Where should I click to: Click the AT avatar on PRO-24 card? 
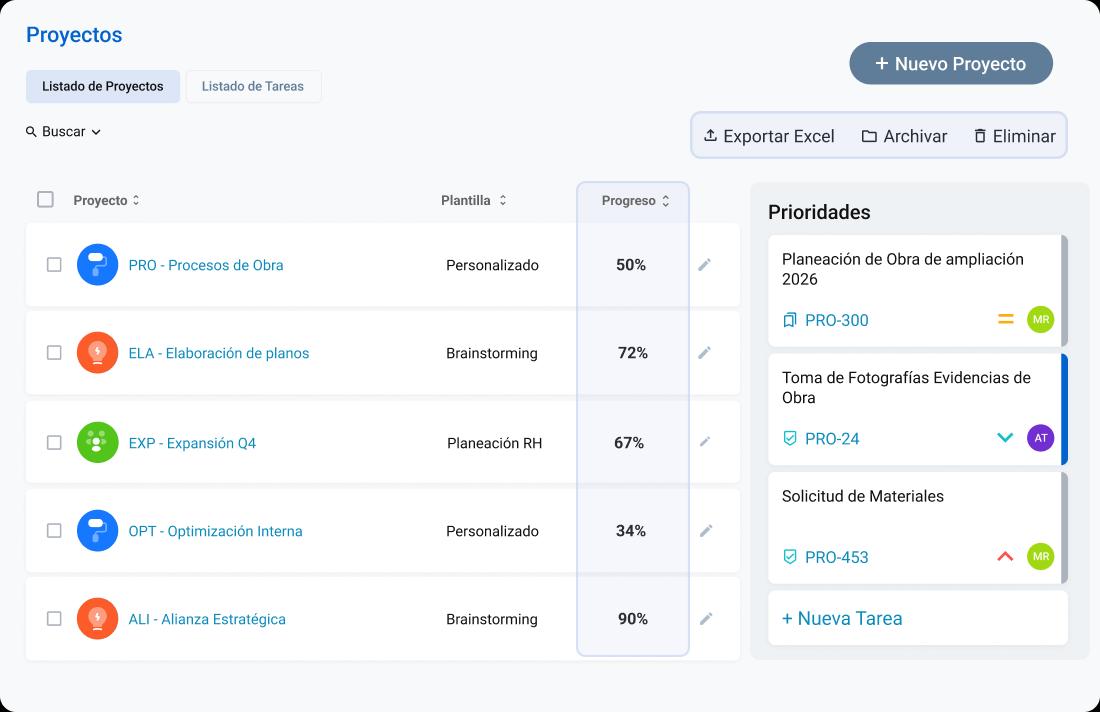pyautogui.click(x=1040, y=438)
